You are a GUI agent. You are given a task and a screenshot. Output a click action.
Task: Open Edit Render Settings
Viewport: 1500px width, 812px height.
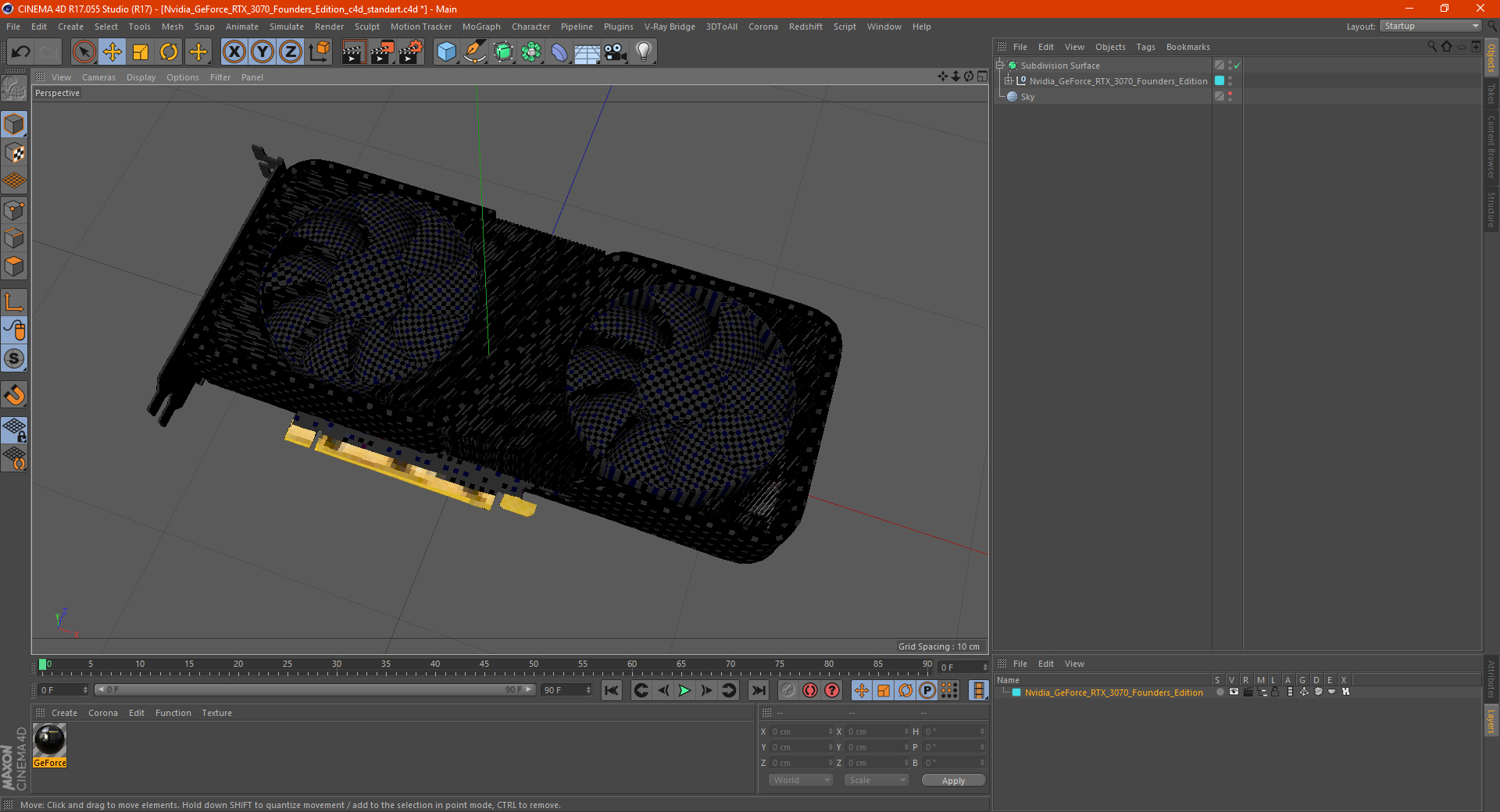click(411, 52)
